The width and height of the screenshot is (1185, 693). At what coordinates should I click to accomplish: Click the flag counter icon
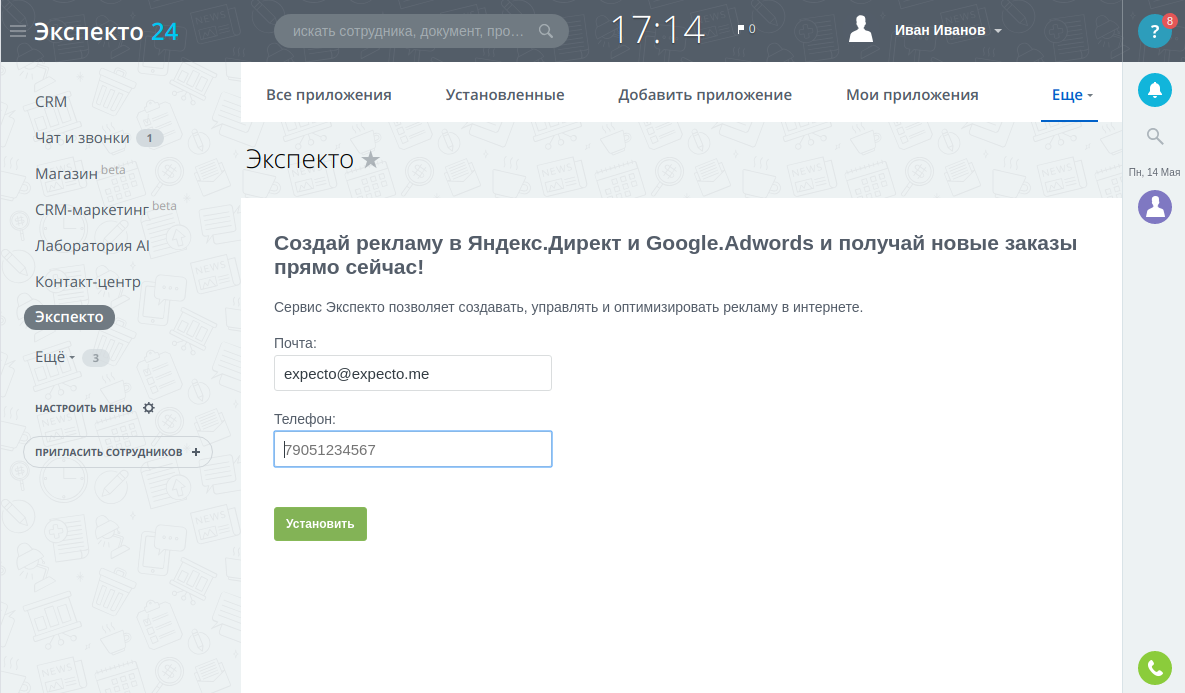tap(741, 30)
